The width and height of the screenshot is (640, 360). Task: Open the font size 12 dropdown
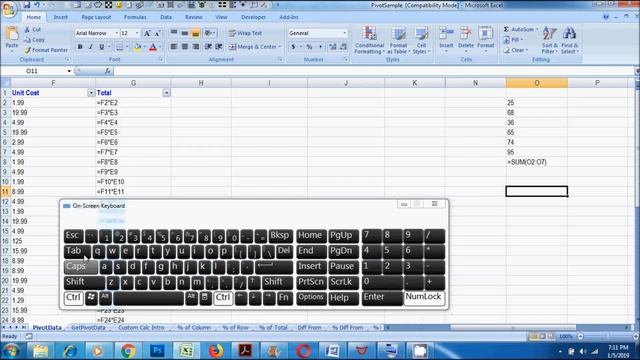tap(137, 33)
